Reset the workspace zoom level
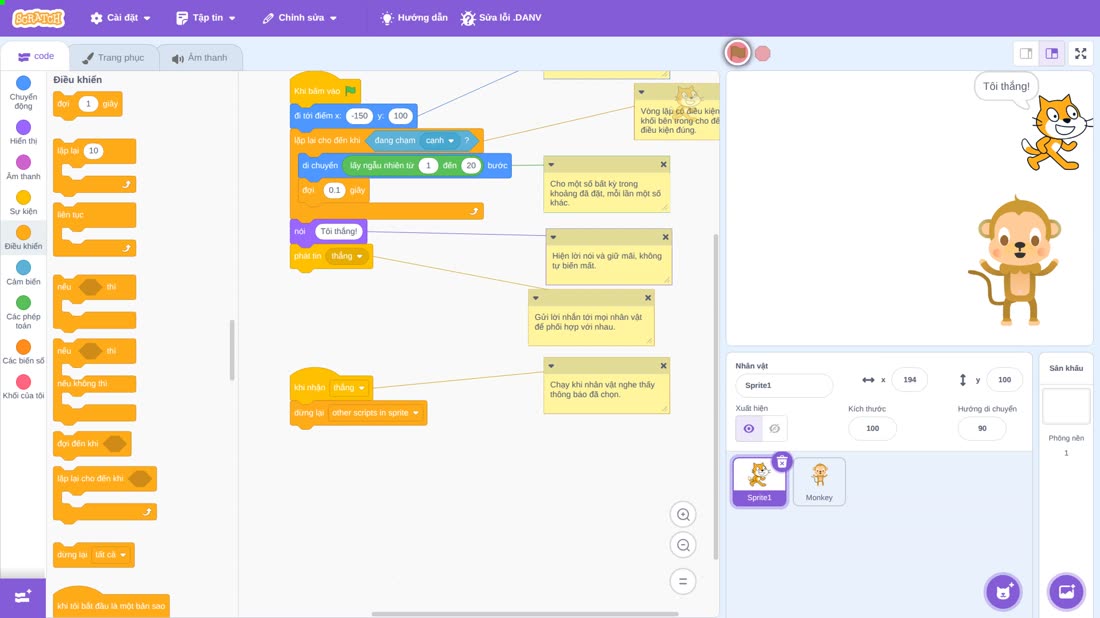Image resolution: width=1100 pixels, height=618 pixels. pyautogui.click(x=683, y=581)
